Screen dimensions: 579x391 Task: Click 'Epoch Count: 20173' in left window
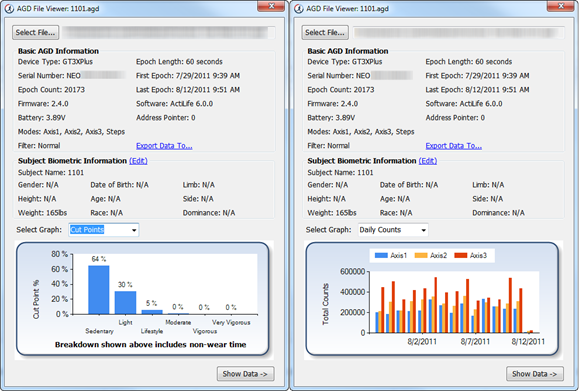[51, 90]
